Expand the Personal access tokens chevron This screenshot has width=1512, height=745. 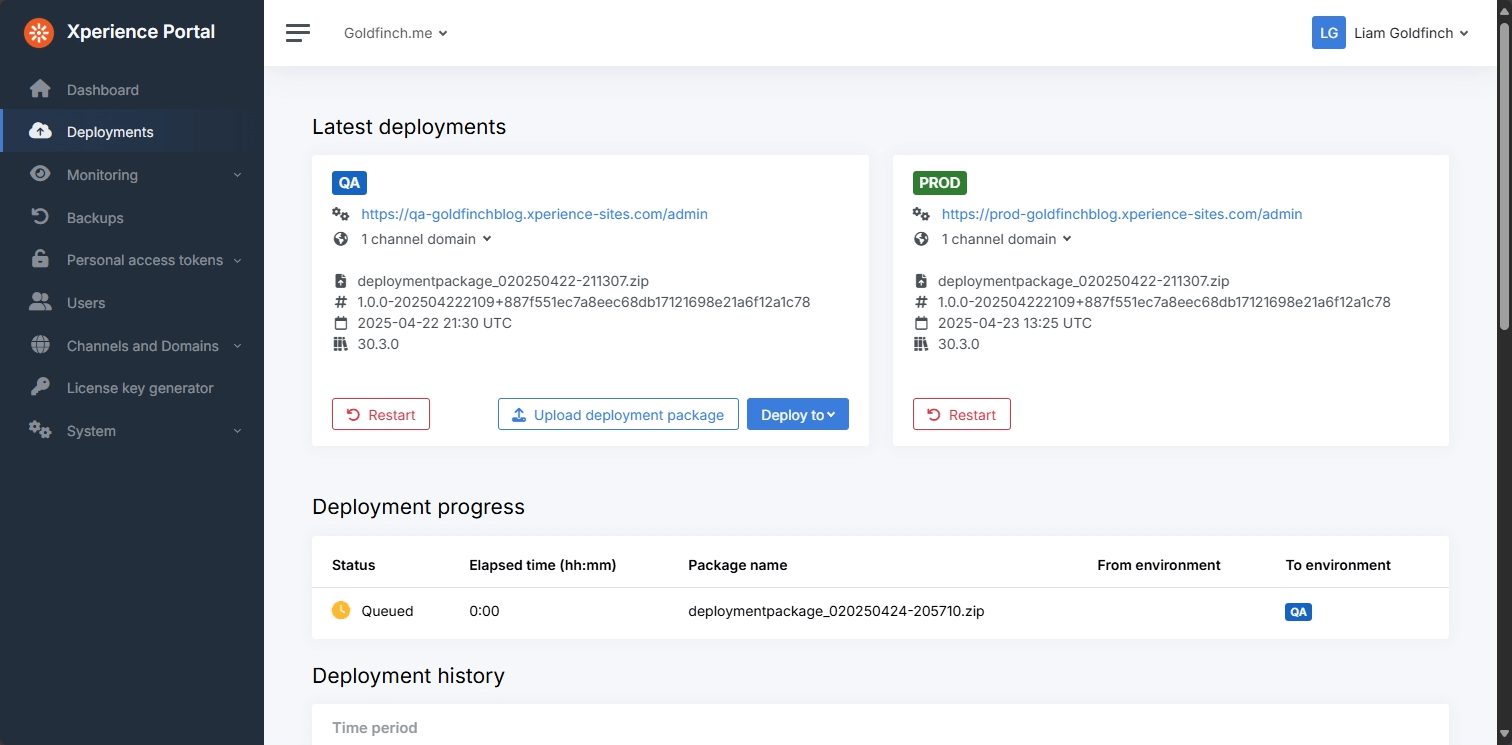238,260
